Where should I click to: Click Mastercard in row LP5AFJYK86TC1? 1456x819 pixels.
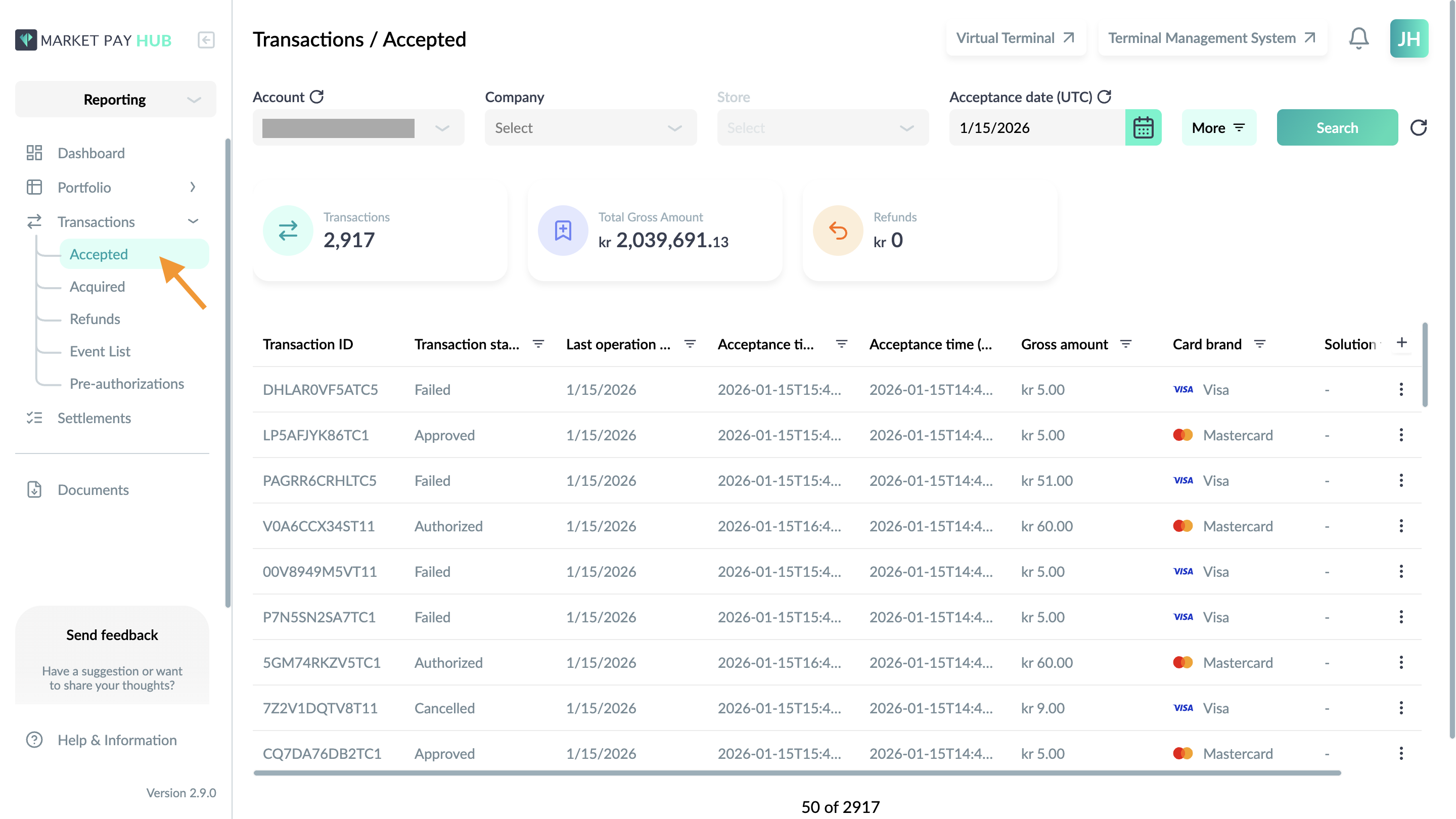coord(1238,435)
